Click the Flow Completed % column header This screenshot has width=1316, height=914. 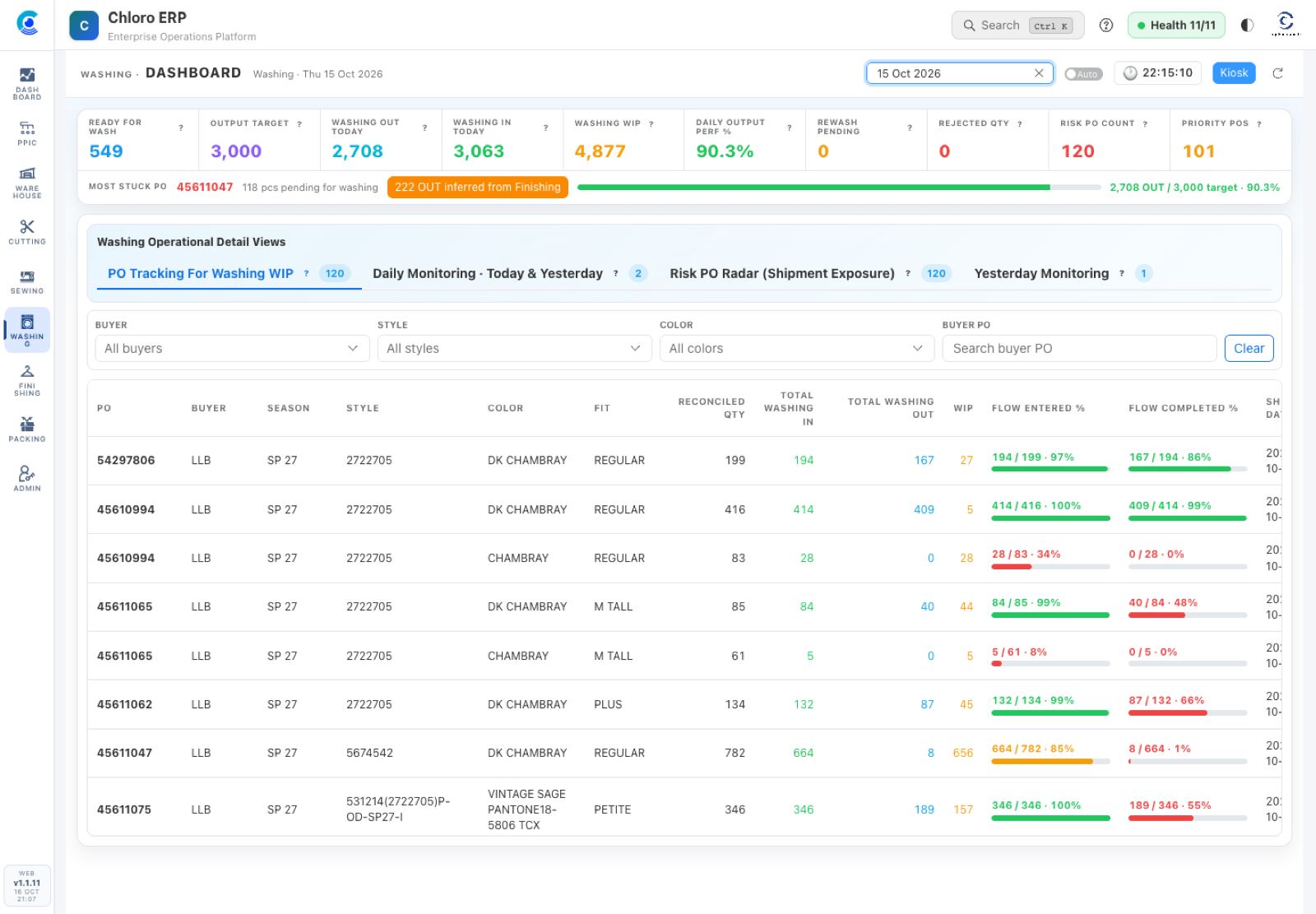coord(1183,408)
